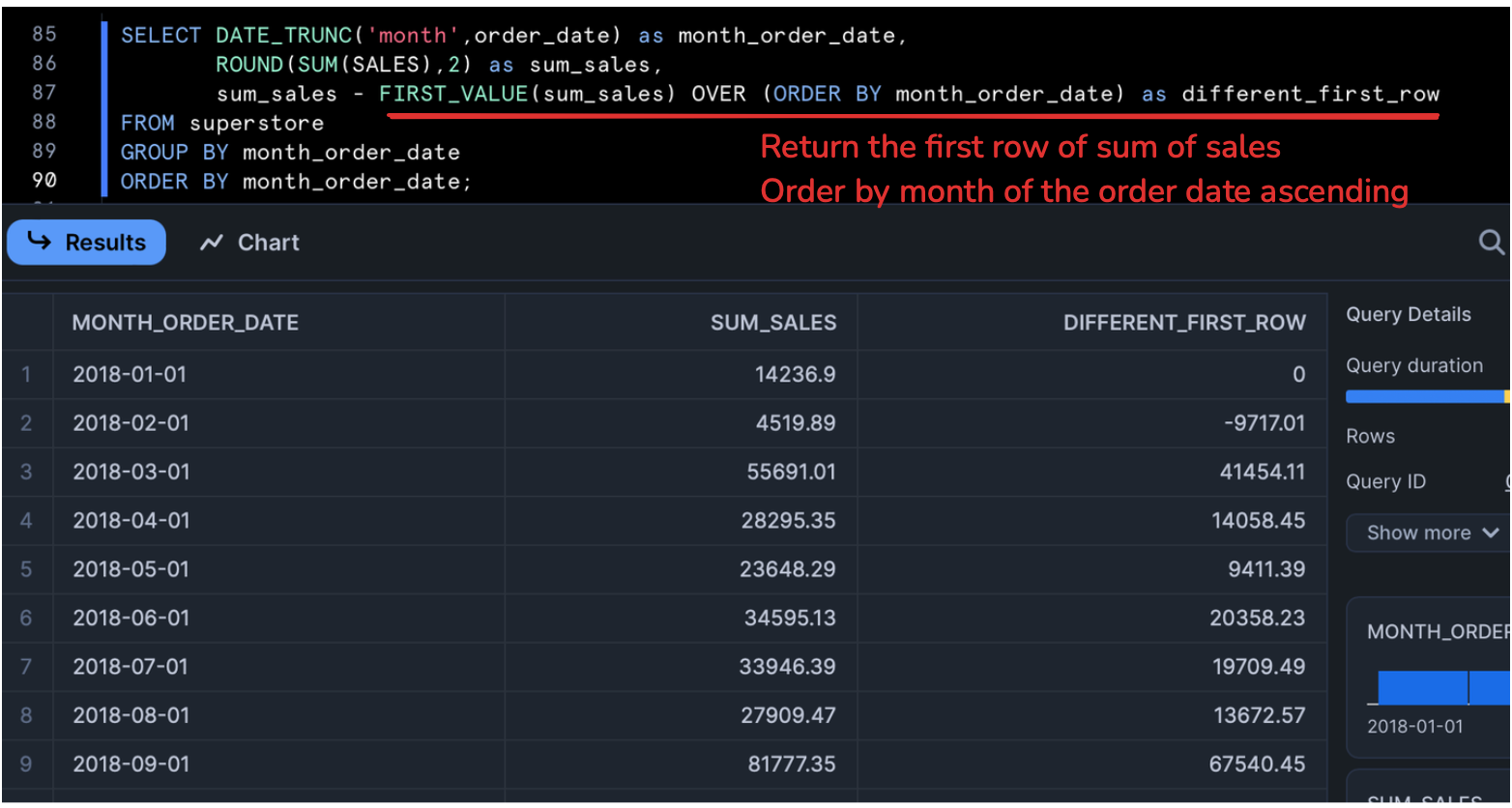Sort by the MONTH_ORDER_DATE column header

(x=186, y=323)
